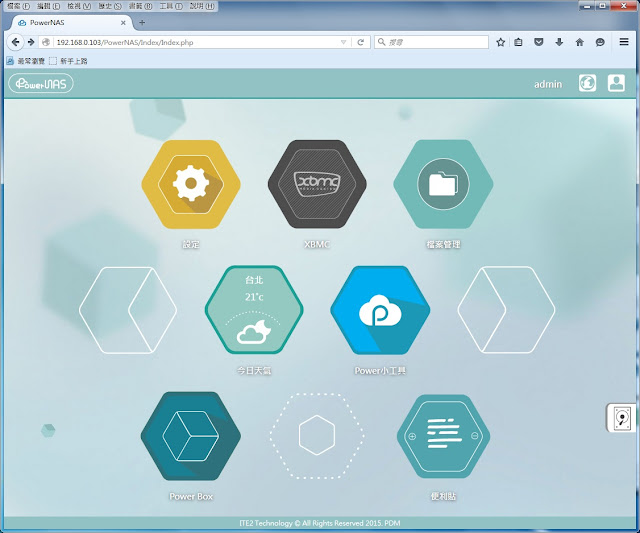Click the 檔案管理 text label
640x533 pixels.
click(x=443, y=244)
